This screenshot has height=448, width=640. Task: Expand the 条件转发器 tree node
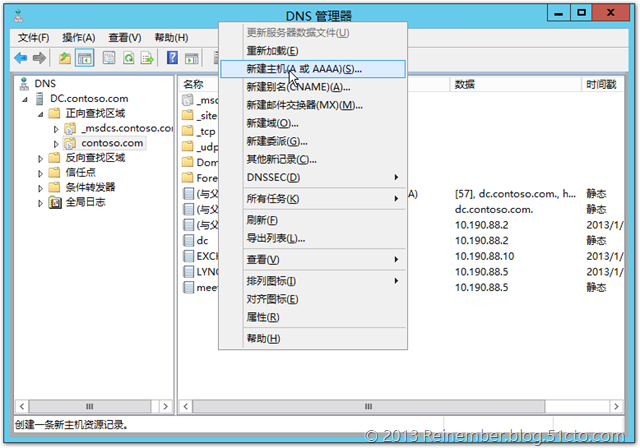[41, 187]
